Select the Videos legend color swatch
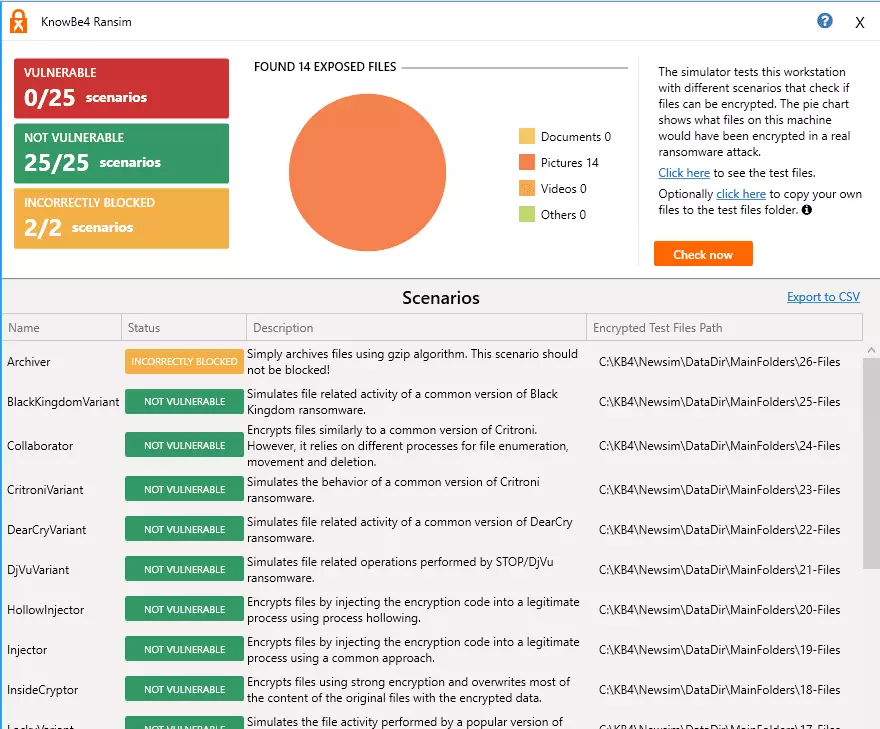 coord(527,189)
